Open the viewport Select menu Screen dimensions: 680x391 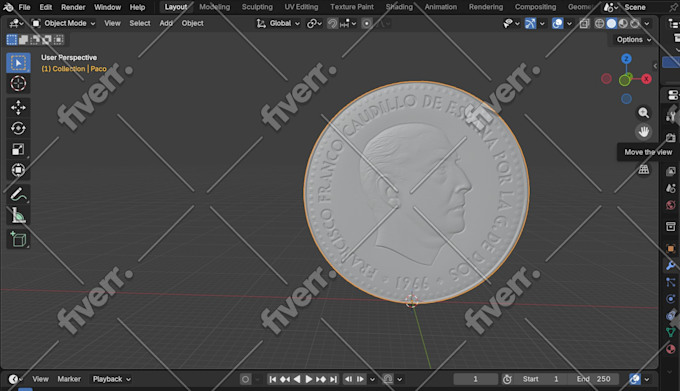pos(140,23)
